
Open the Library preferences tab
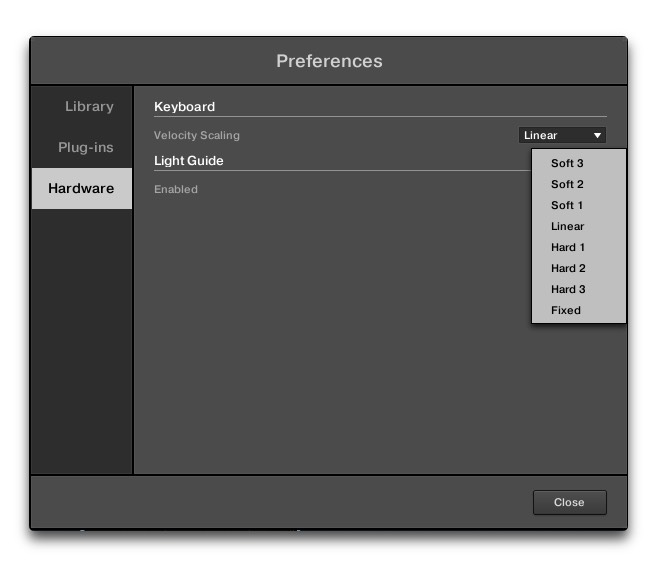point(82,106)
